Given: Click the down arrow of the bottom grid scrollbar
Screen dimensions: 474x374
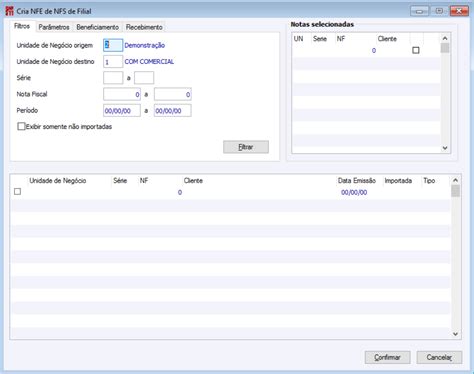Looking at the screenshot, I should click(x=455, y=334).
